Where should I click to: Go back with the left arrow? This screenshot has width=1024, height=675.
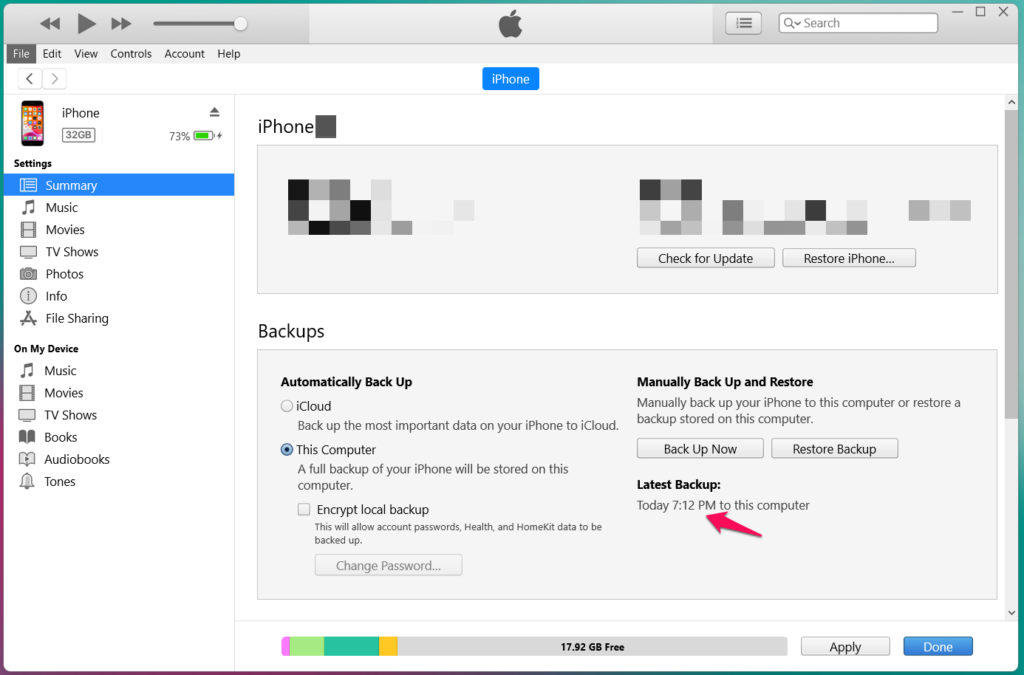pos(29,79)
